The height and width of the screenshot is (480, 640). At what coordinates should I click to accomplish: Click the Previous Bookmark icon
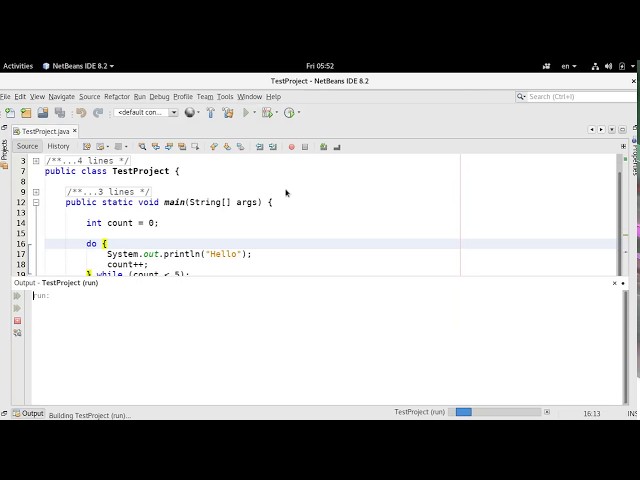(214, 147)
